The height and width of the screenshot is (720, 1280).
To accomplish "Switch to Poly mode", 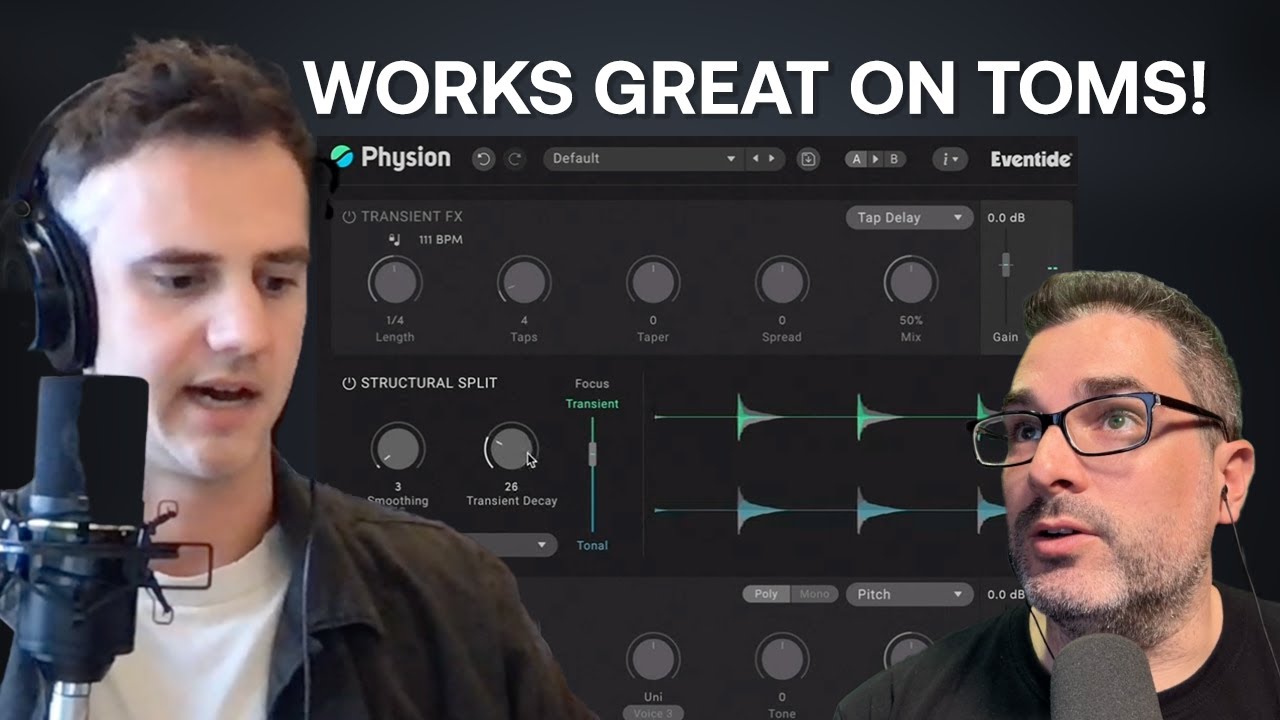I will (x=766, y=594).
